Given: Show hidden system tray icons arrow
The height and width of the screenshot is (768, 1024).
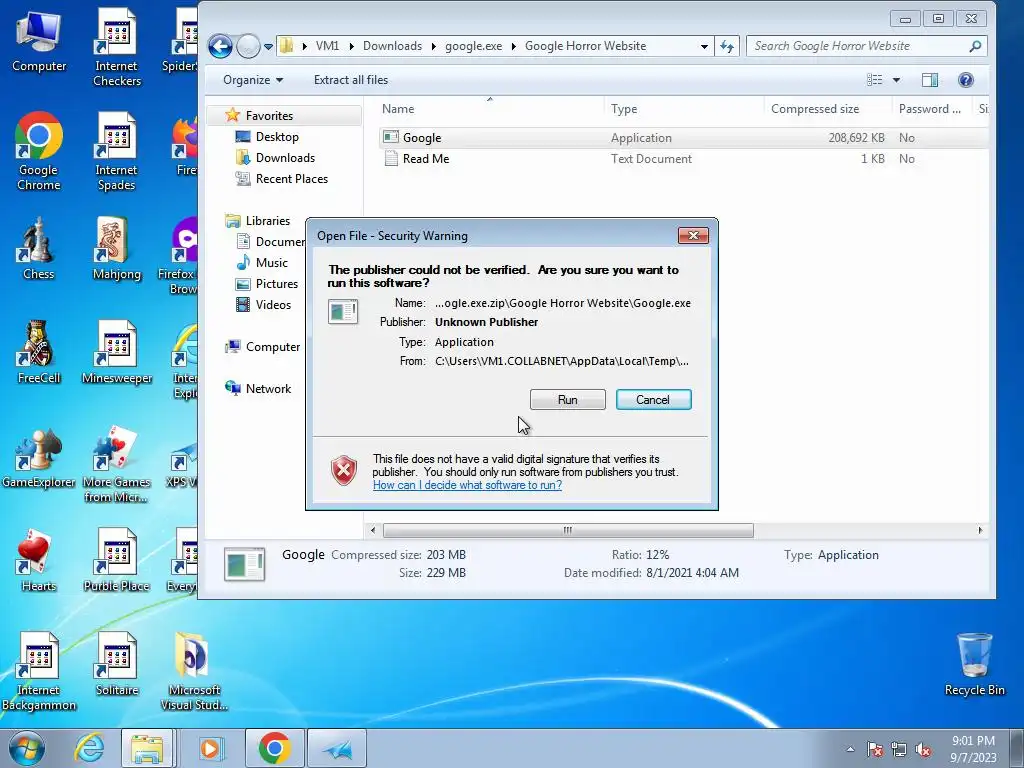Looking at the screenshot, I should tap(850, 749).
